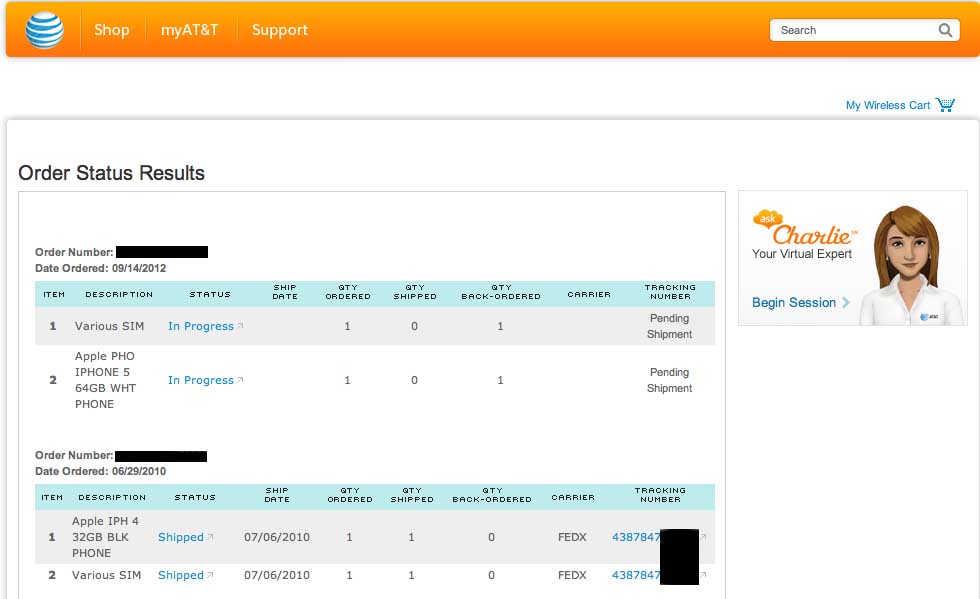Select 'Date Ordered: 06/29/2010' text
This screenshot has width=980, height=599.
click(101, 471)
